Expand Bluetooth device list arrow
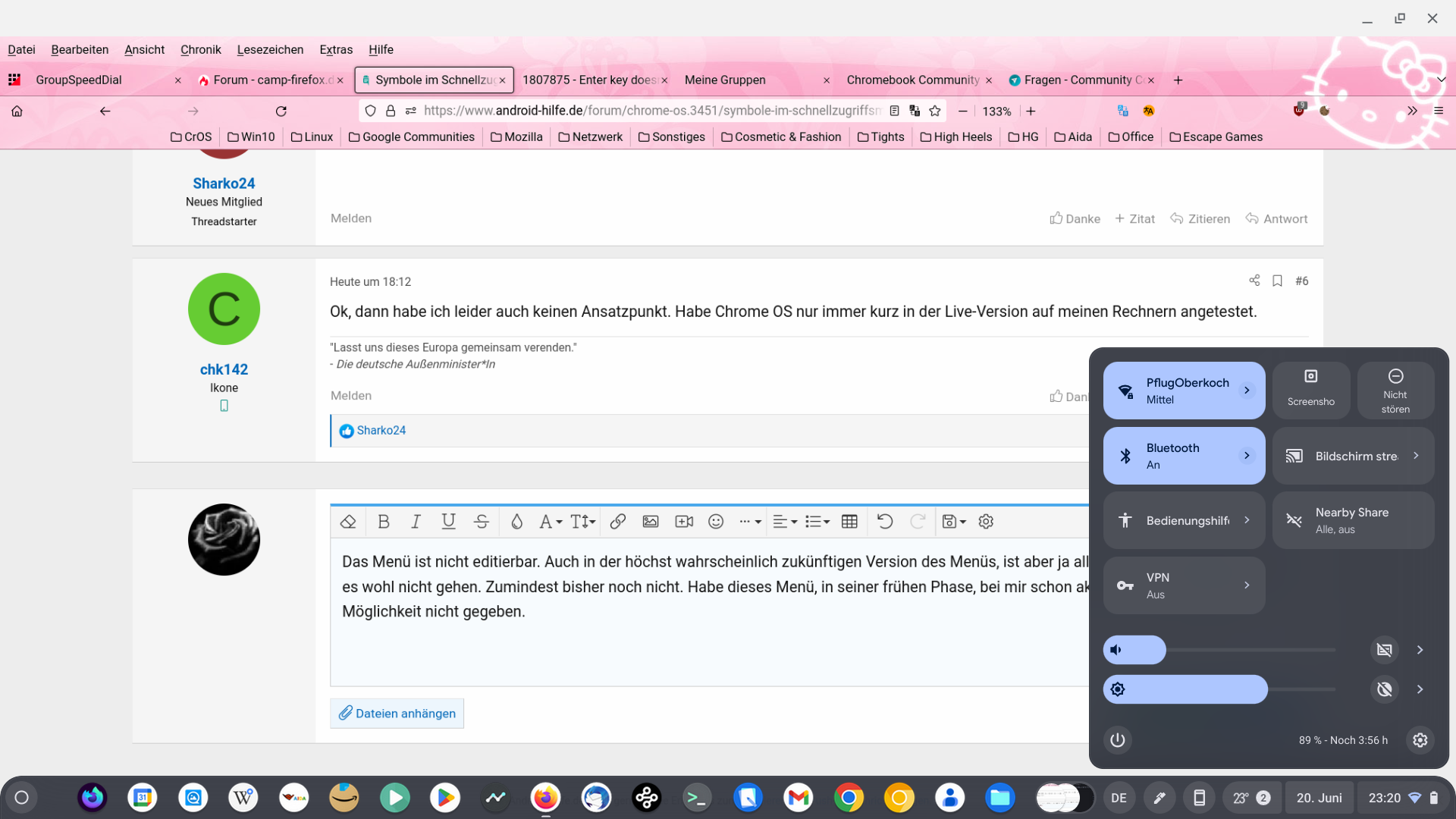The height and width of the screenshot is (819, 1456). (1247, 456)
